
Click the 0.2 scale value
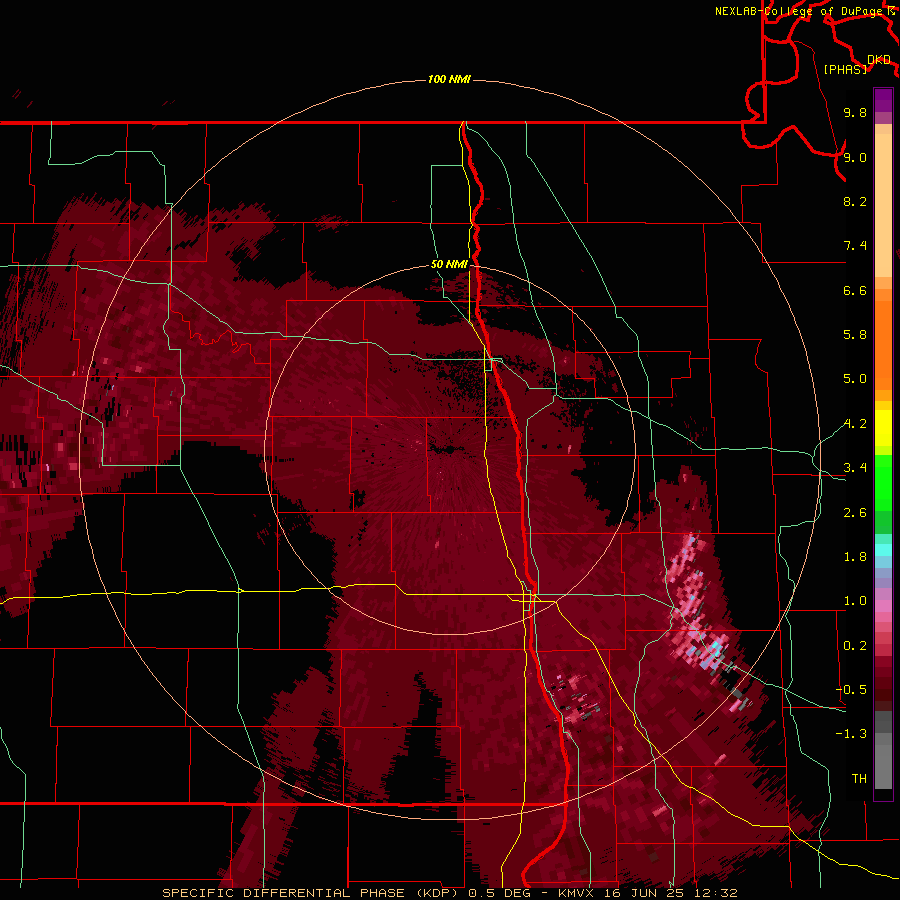coord(855,646)
